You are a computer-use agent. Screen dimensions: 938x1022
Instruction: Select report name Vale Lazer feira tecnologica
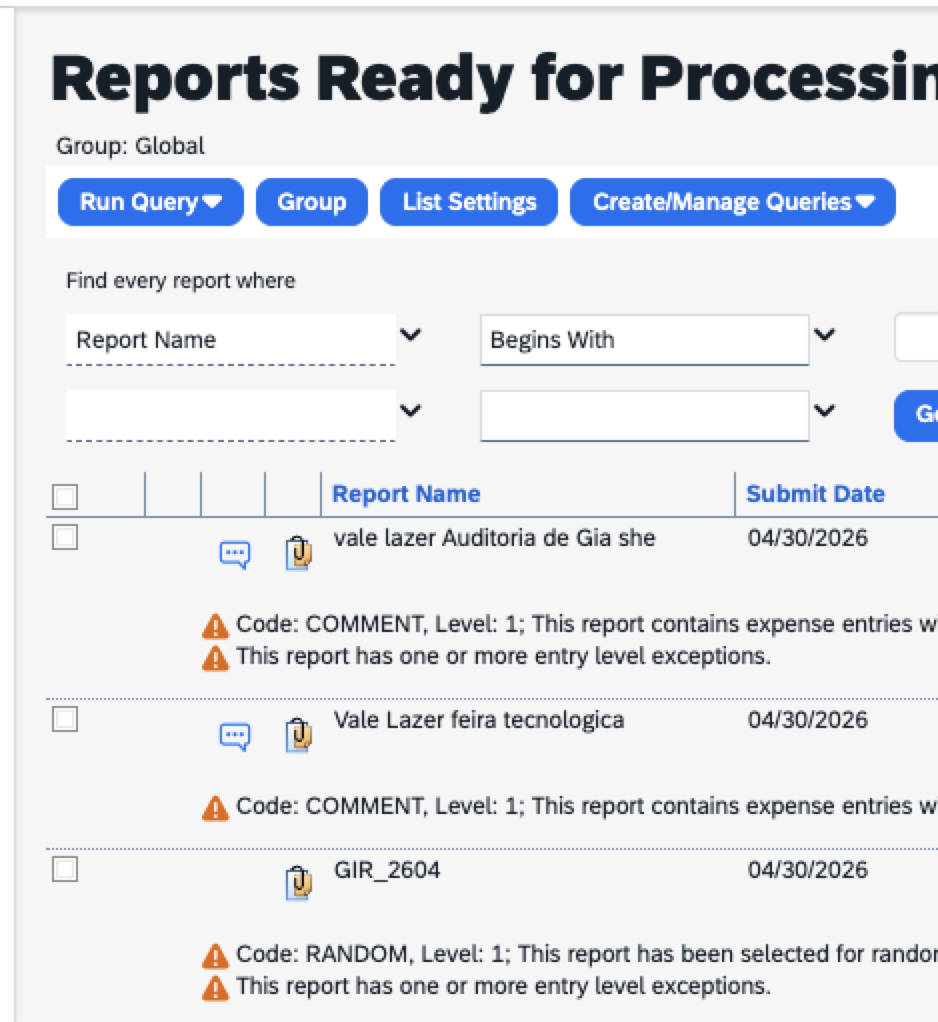(479, 720)
